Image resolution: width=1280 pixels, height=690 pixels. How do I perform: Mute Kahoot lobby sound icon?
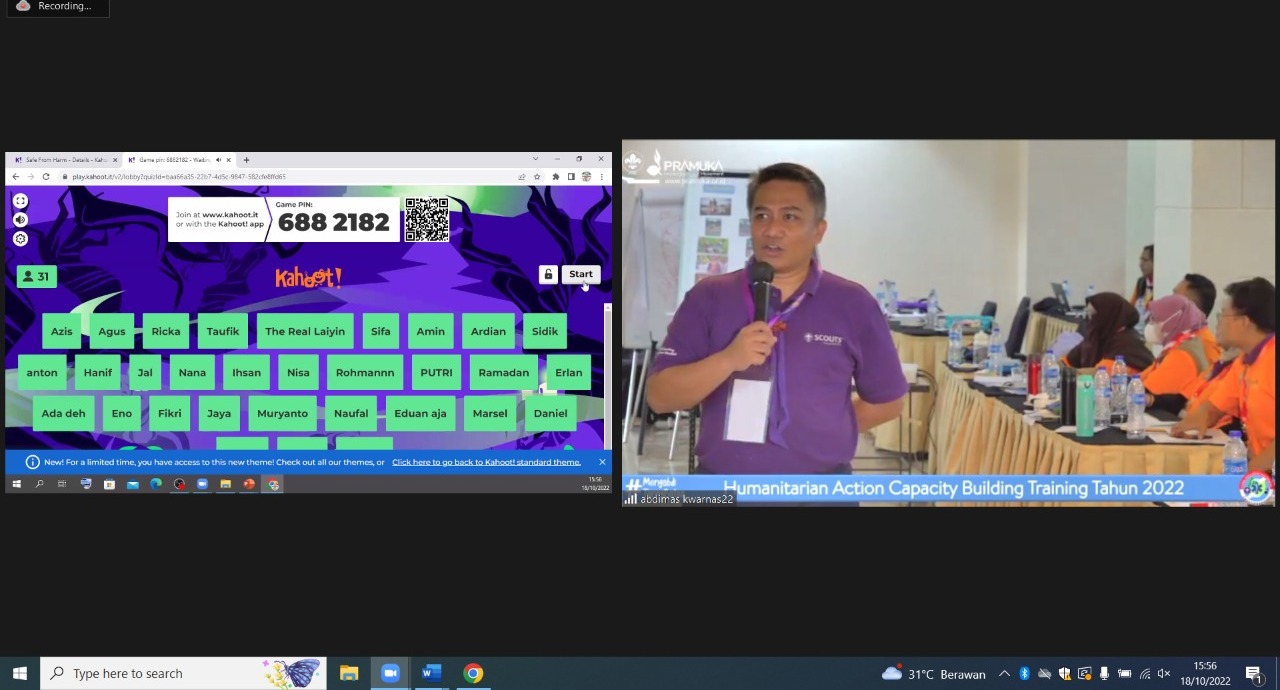click(20, 220)
